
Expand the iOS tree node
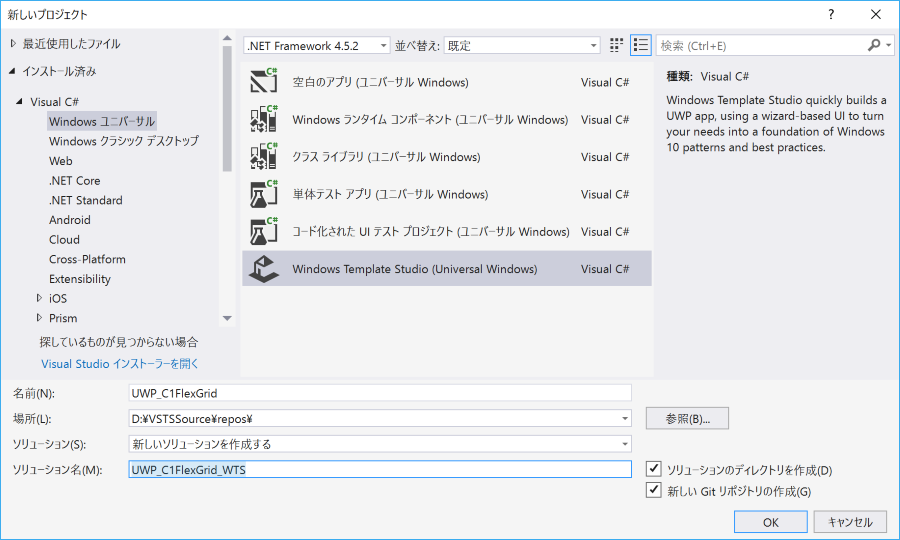tap(39, 298)
